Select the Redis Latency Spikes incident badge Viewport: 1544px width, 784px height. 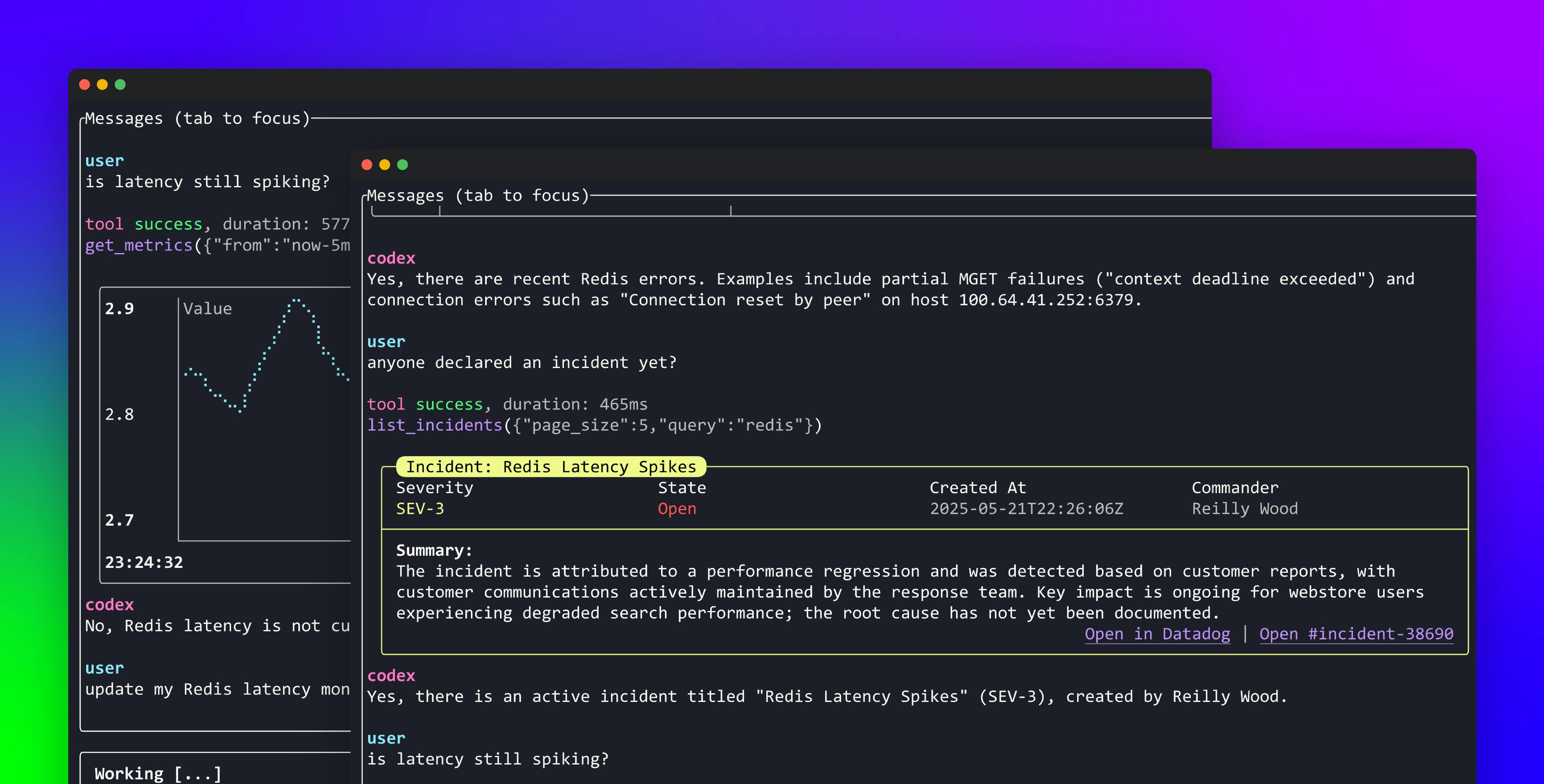pyautogui.click(x=551, y=466)
